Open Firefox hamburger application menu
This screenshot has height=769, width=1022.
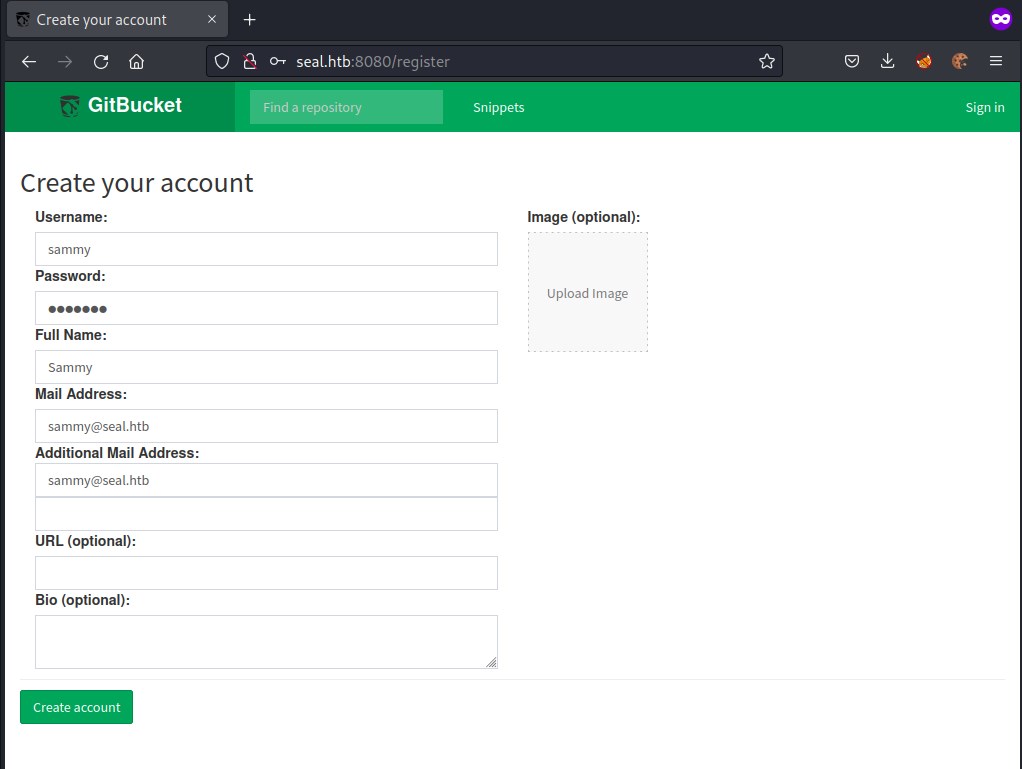click(x=995, y=62)
